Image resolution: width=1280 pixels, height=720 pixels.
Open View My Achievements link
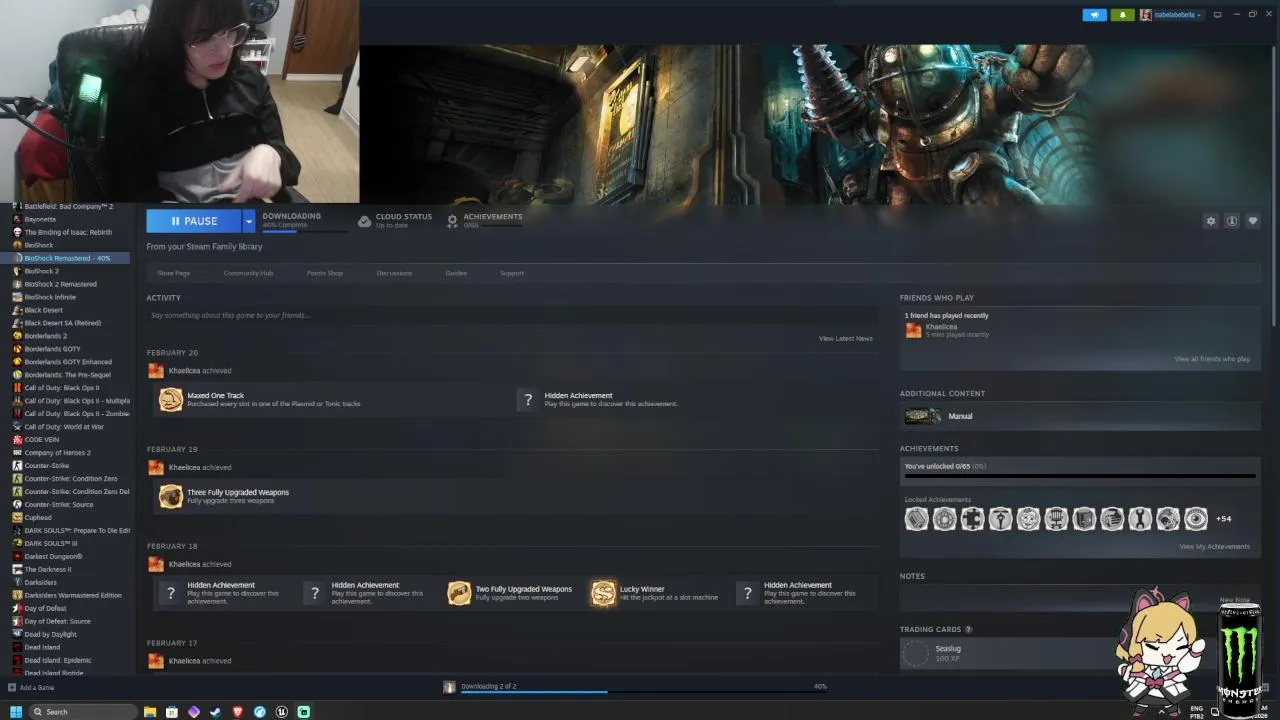pyautogui.click(x=1214, y=547)
